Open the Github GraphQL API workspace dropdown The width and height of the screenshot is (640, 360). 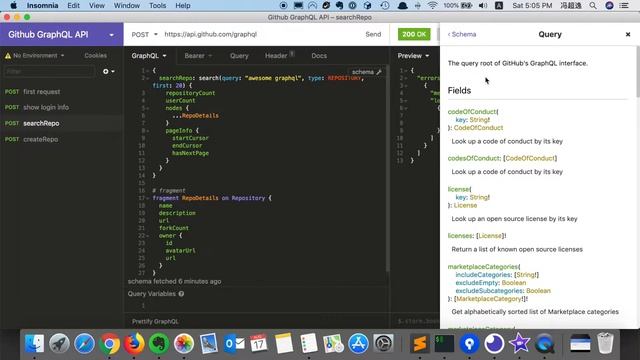point(111,35)
